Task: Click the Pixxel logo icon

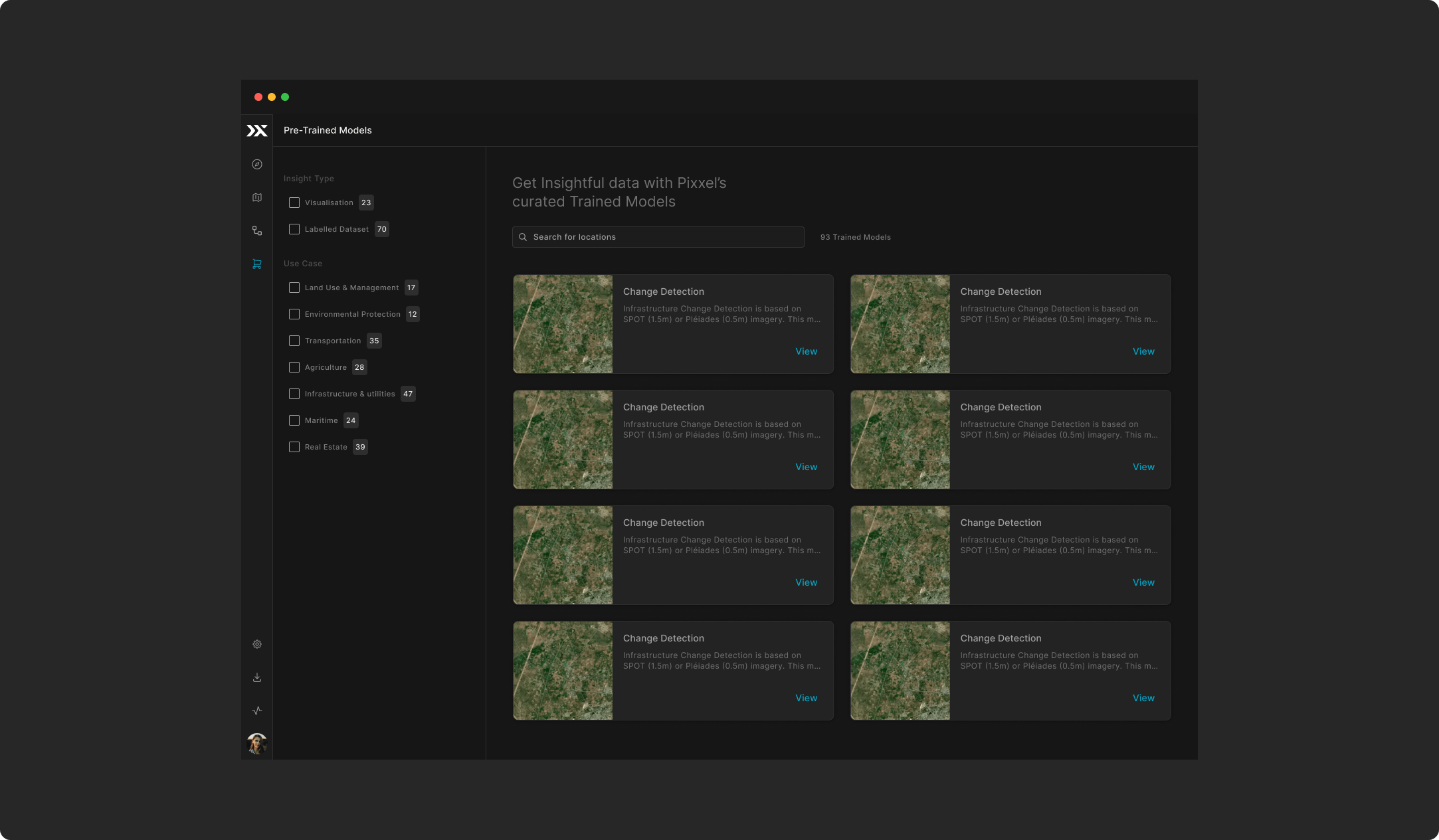Action: (x=257, y=131)
